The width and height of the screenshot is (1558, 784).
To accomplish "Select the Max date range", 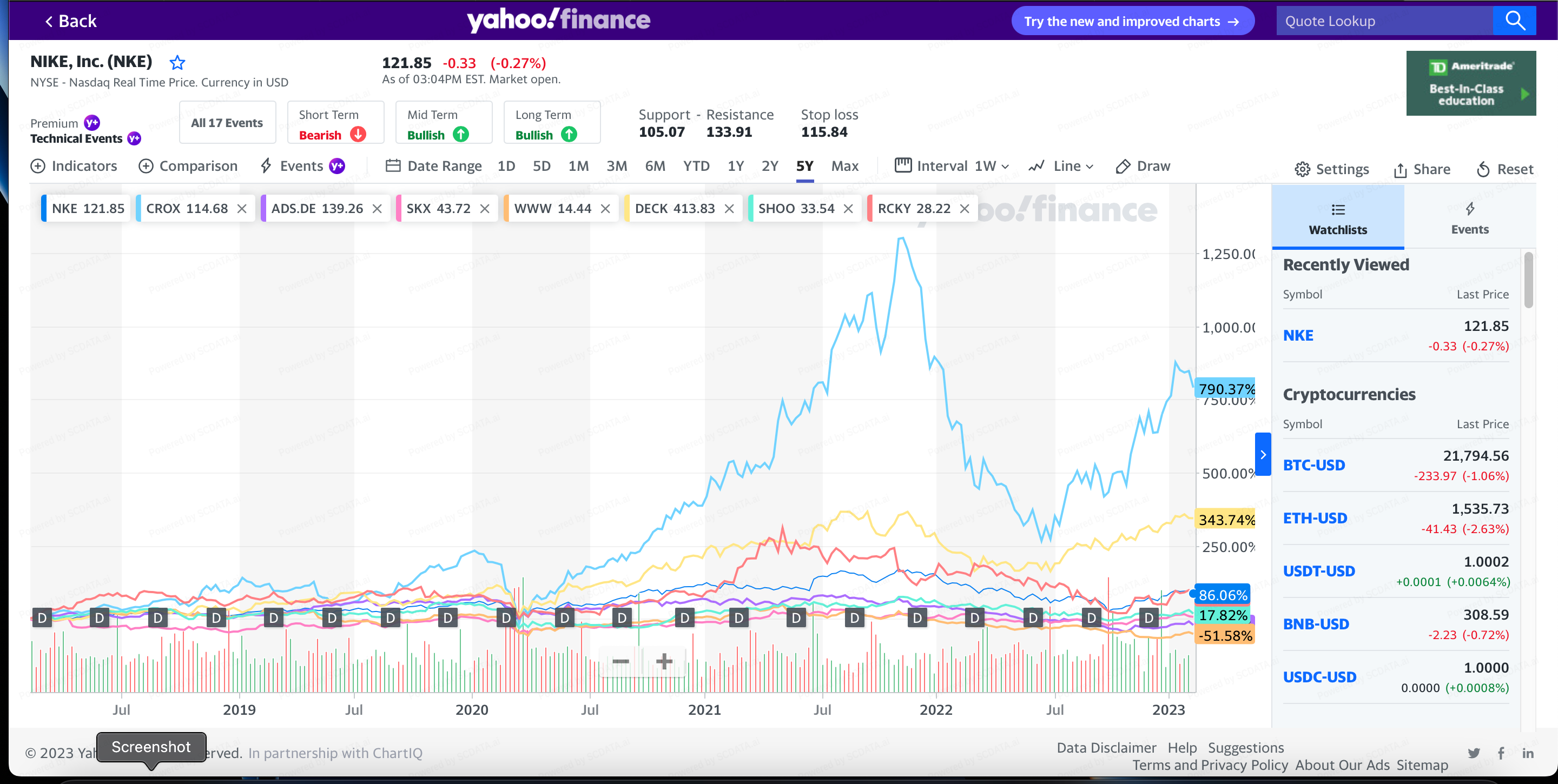I will pyautogui.click(x=844, y=166).
